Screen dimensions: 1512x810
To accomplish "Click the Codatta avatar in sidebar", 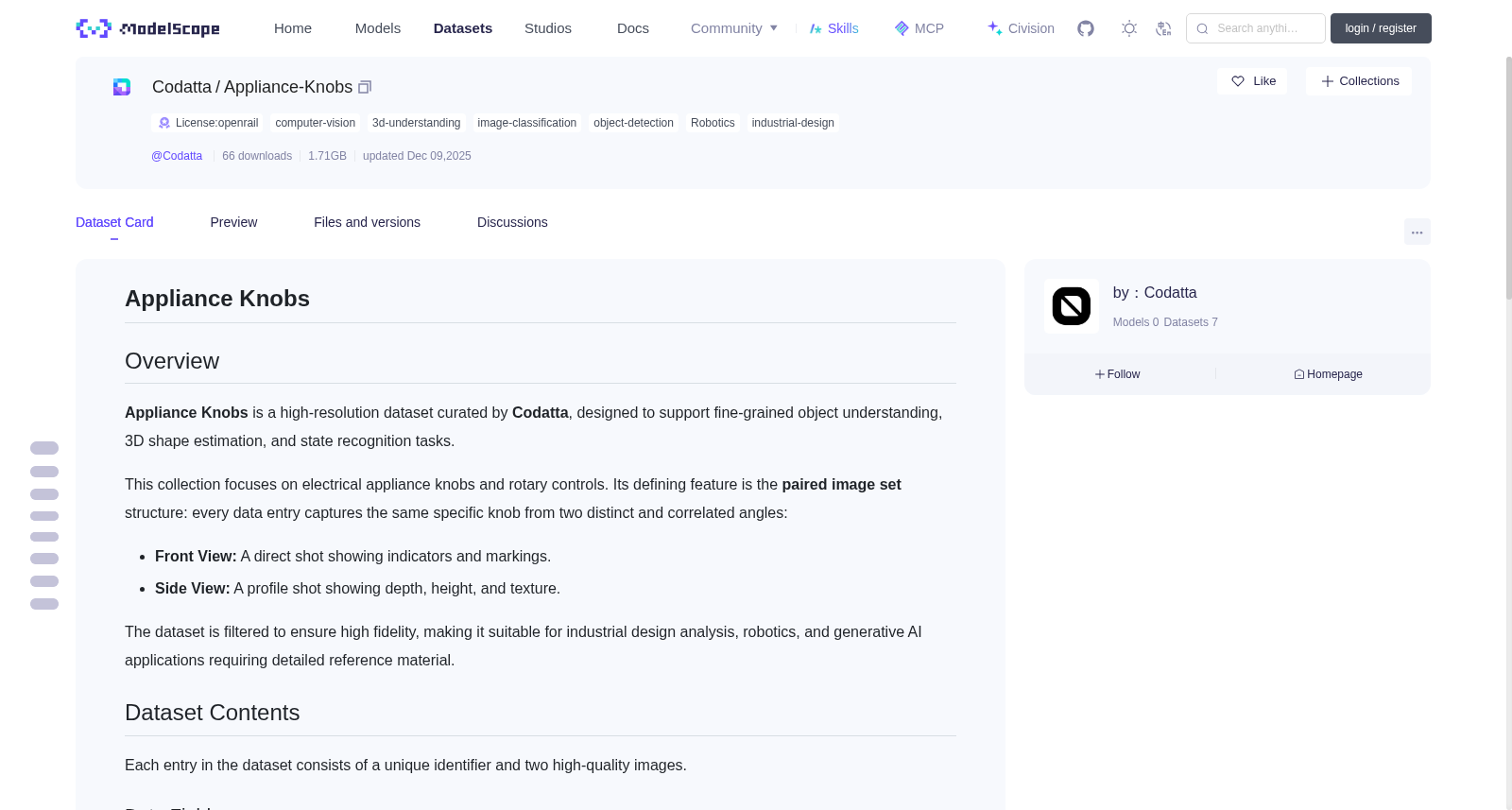I will point(1072,306).
